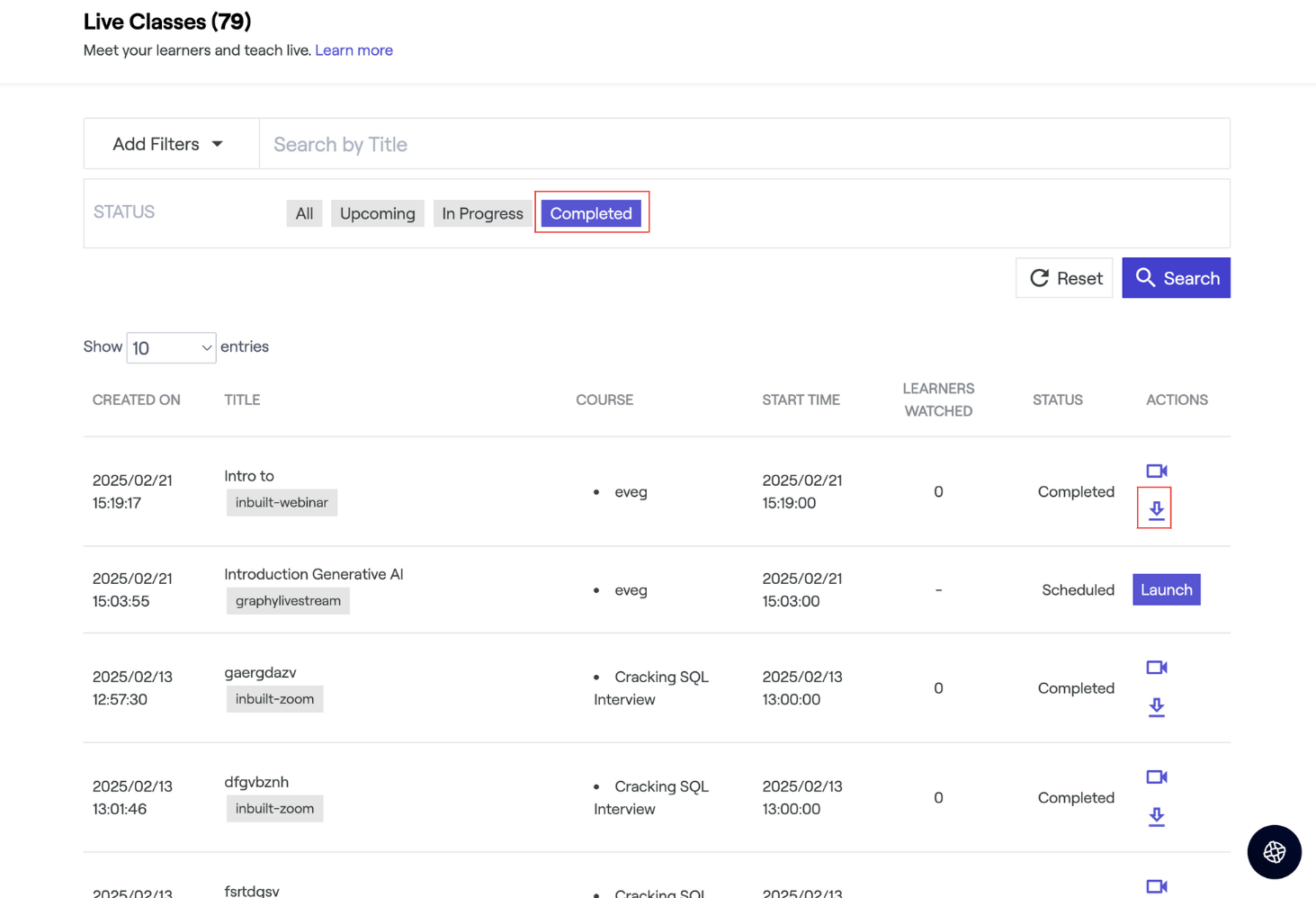Sort by the Start Time column header
1316x898 pixels.
click(x=801, y=400)
